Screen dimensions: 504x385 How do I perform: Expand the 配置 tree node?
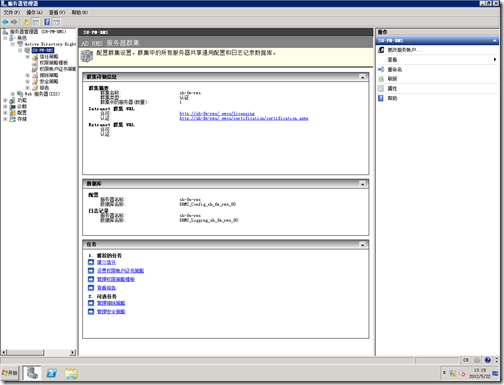[5, 113]
